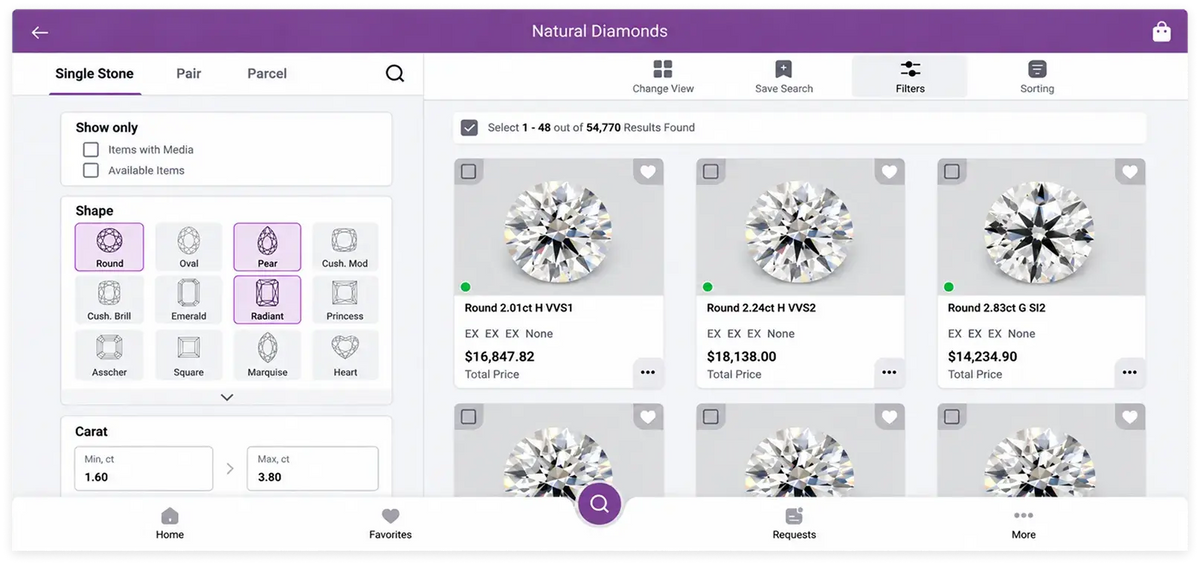Tick checkbox on Round 2.83ct G SI2 card
The height and width of the screenshot is (566, 1200).
pyautogui.click(x=951, y=172)
